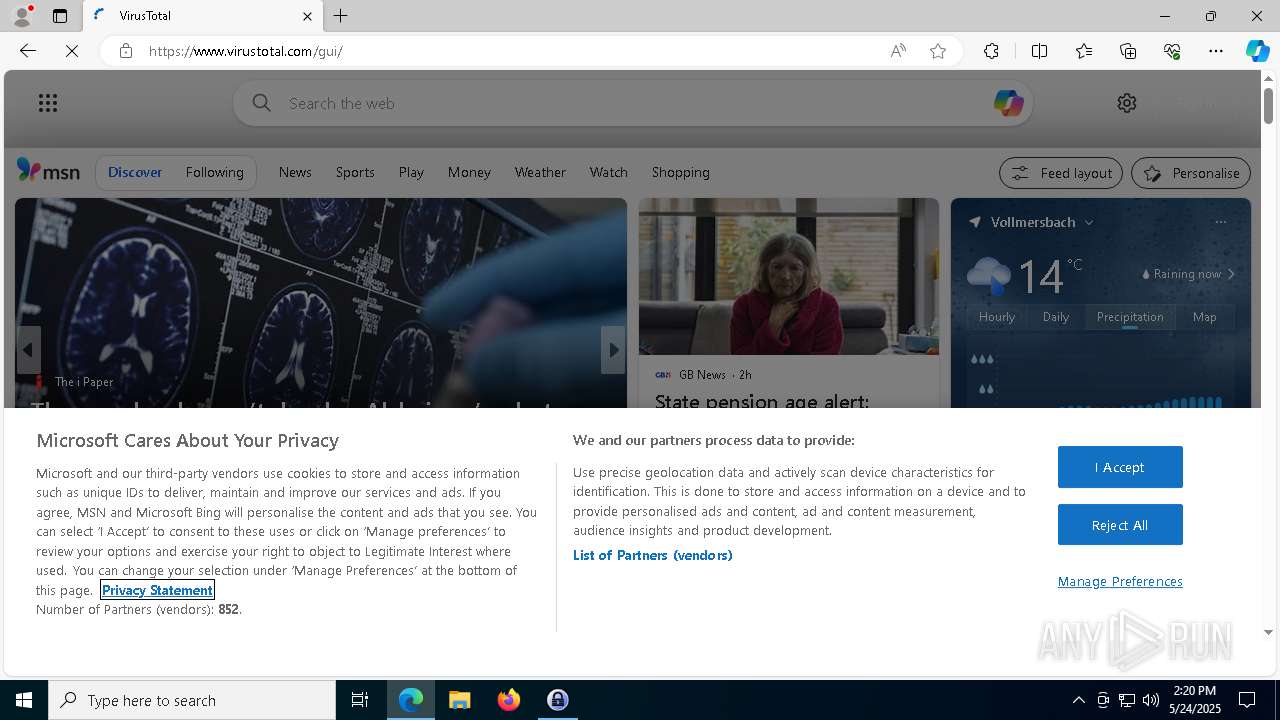View site information lock icon

pyautogui.click(x=126, y=51)
